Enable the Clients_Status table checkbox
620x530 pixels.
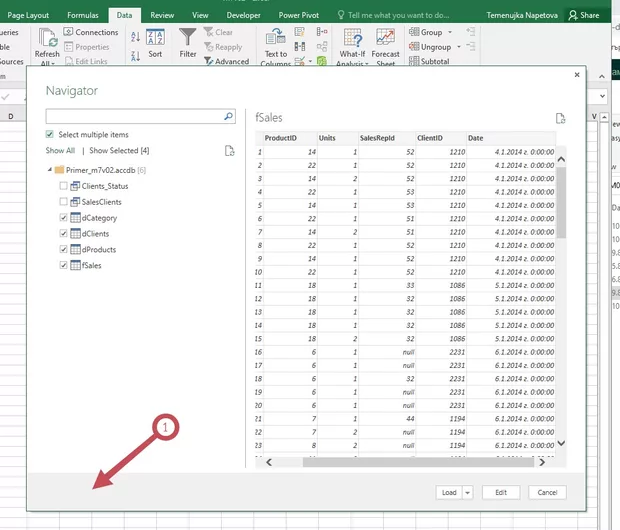coord(64,186)
